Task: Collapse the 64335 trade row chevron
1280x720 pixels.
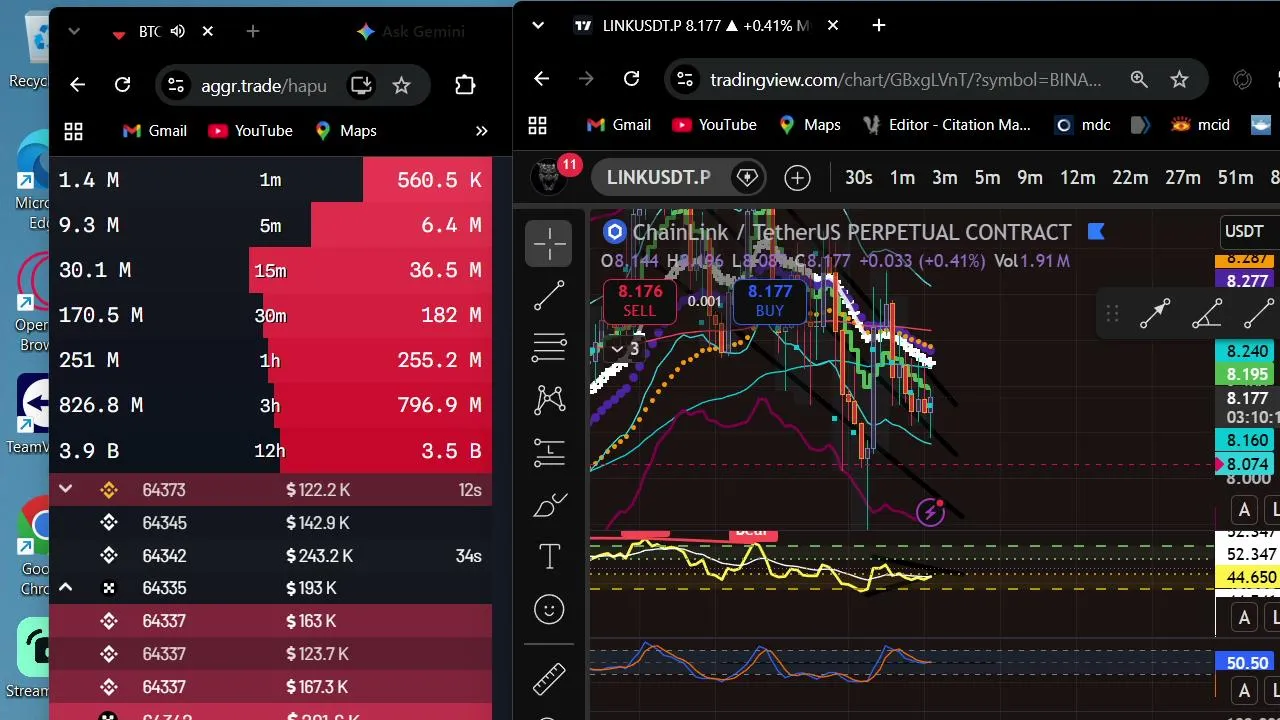Action: click(x=65, y=587)
